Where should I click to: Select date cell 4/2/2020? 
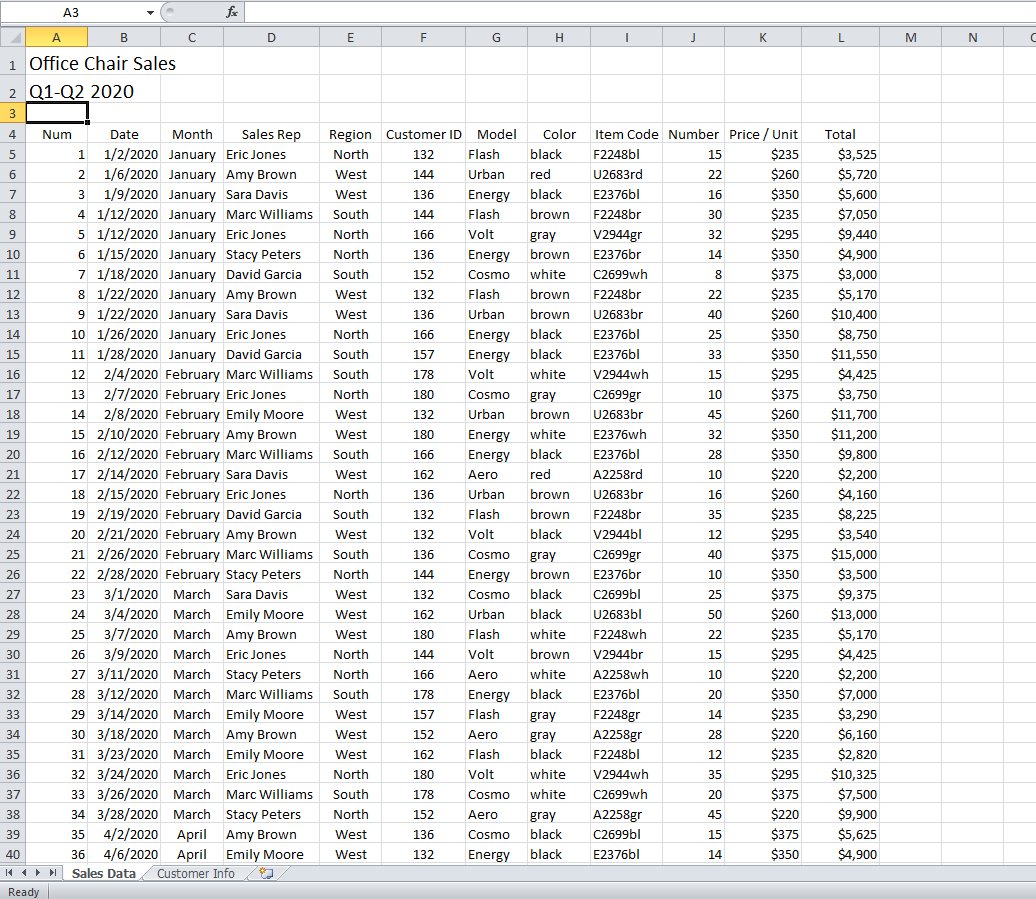tap(124, 835)
